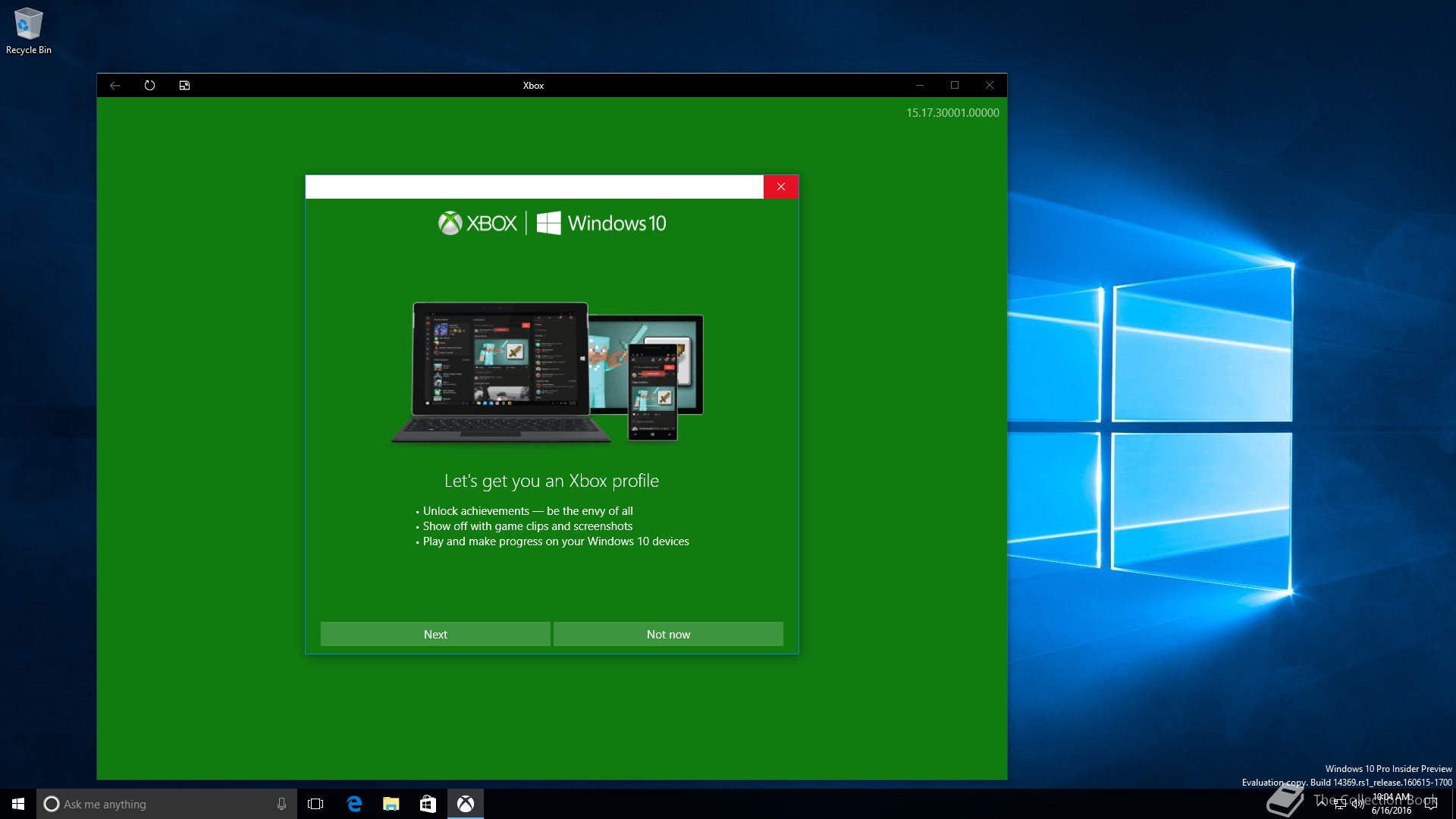The height and width of the screenshot is (819, 1456).
Task: Click the Cortana circle icon
Action: click(x=51, y=804)
